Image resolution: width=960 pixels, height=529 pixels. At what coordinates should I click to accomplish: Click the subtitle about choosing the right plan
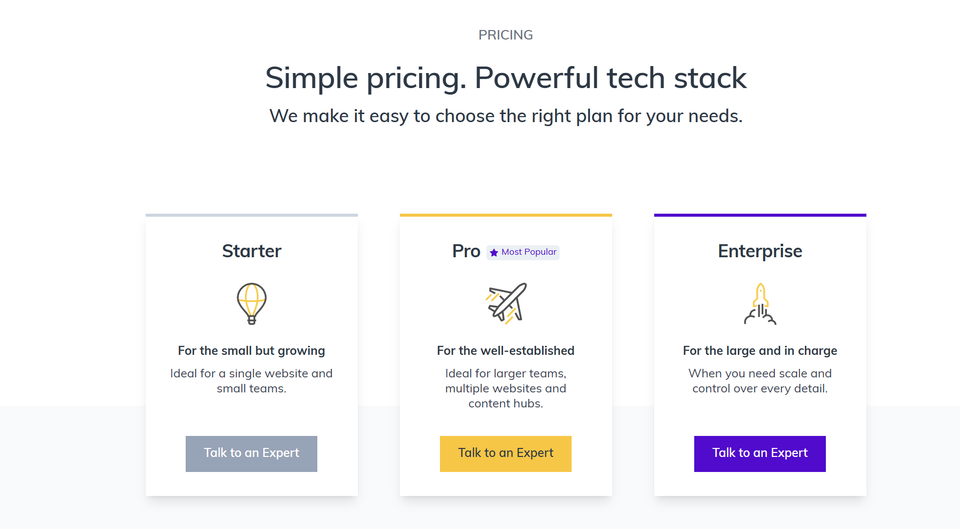click(x=506, y=116)
